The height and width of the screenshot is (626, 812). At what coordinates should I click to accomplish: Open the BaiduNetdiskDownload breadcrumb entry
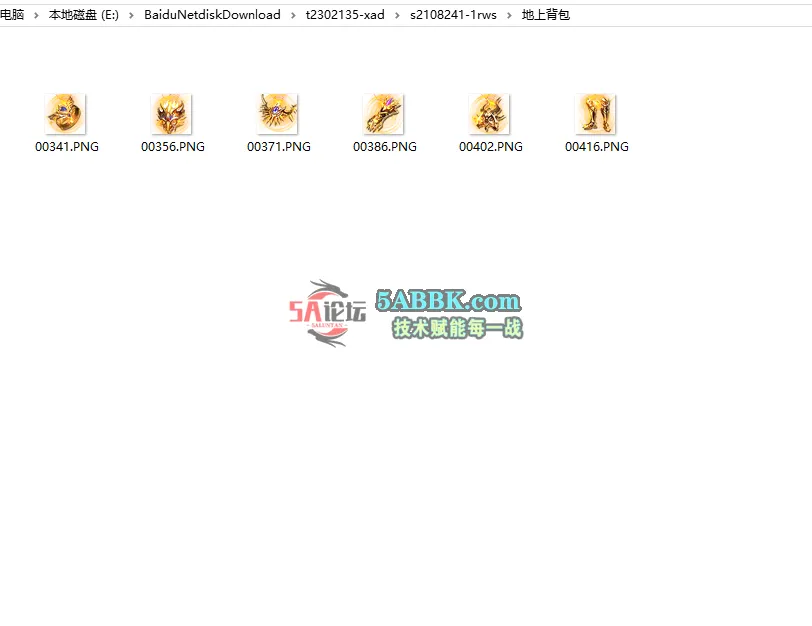point(212,15)
